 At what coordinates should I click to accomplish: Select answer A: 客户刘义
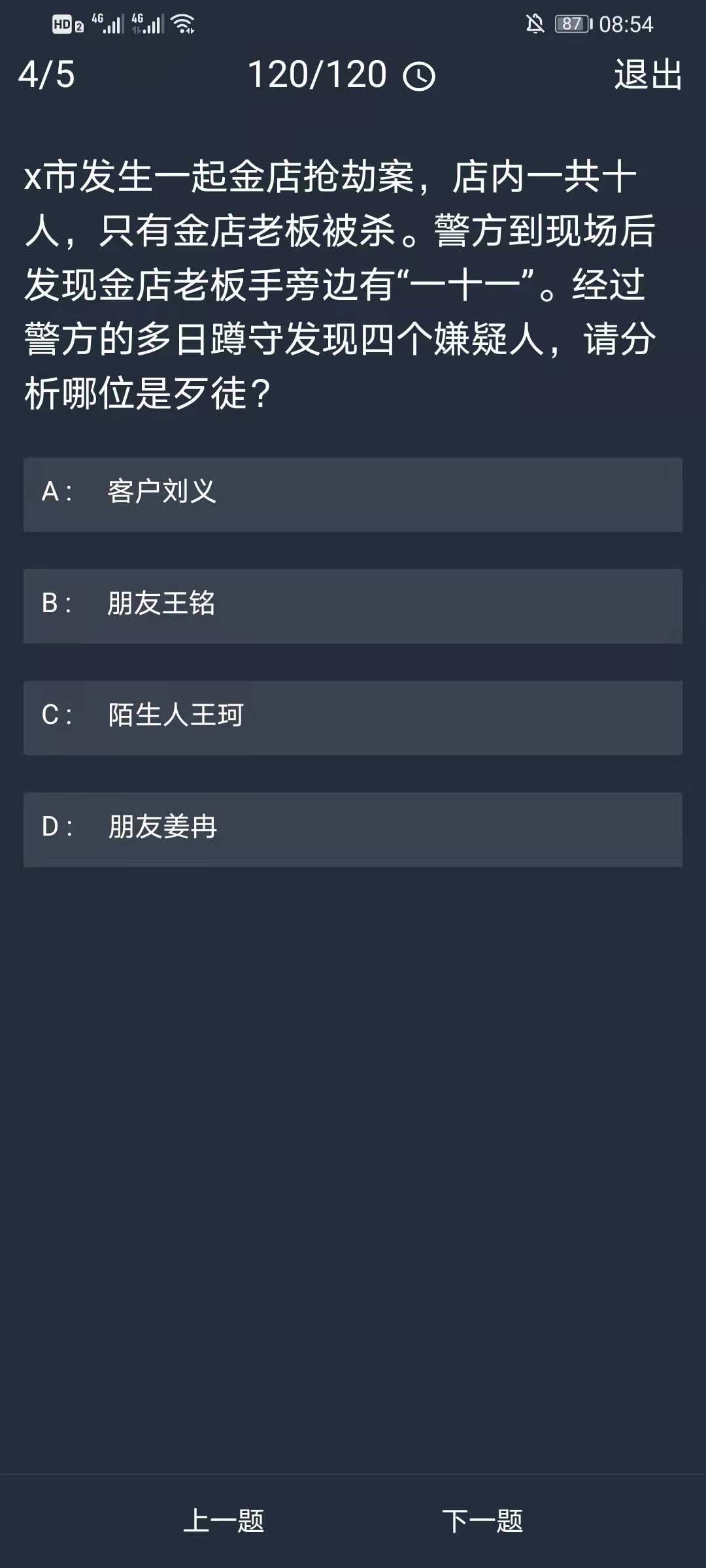point(353,495)
